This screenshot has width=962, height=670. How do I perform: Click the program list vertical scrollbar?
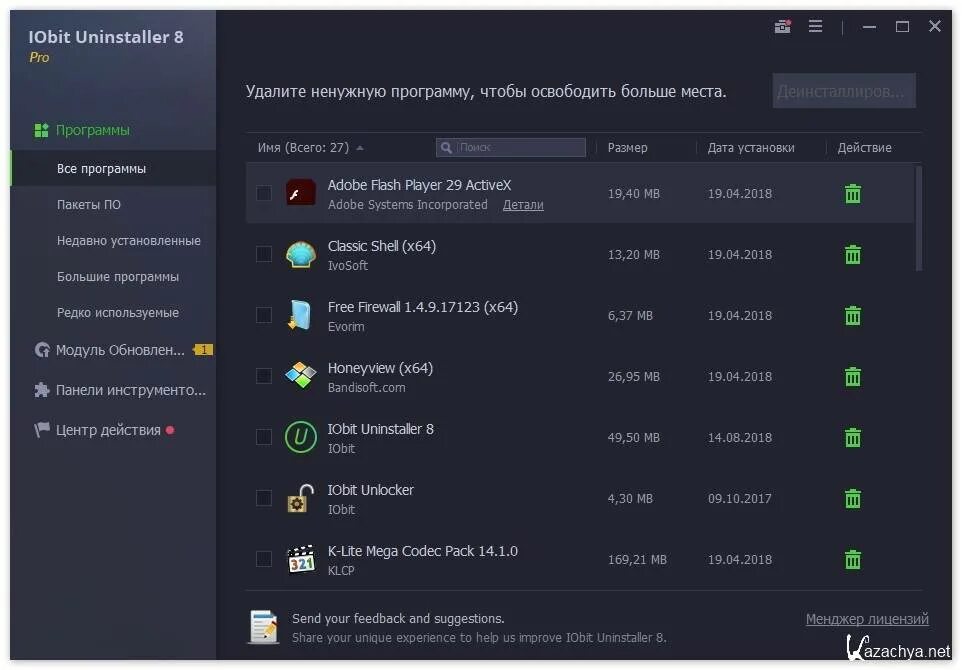point(918,218)
